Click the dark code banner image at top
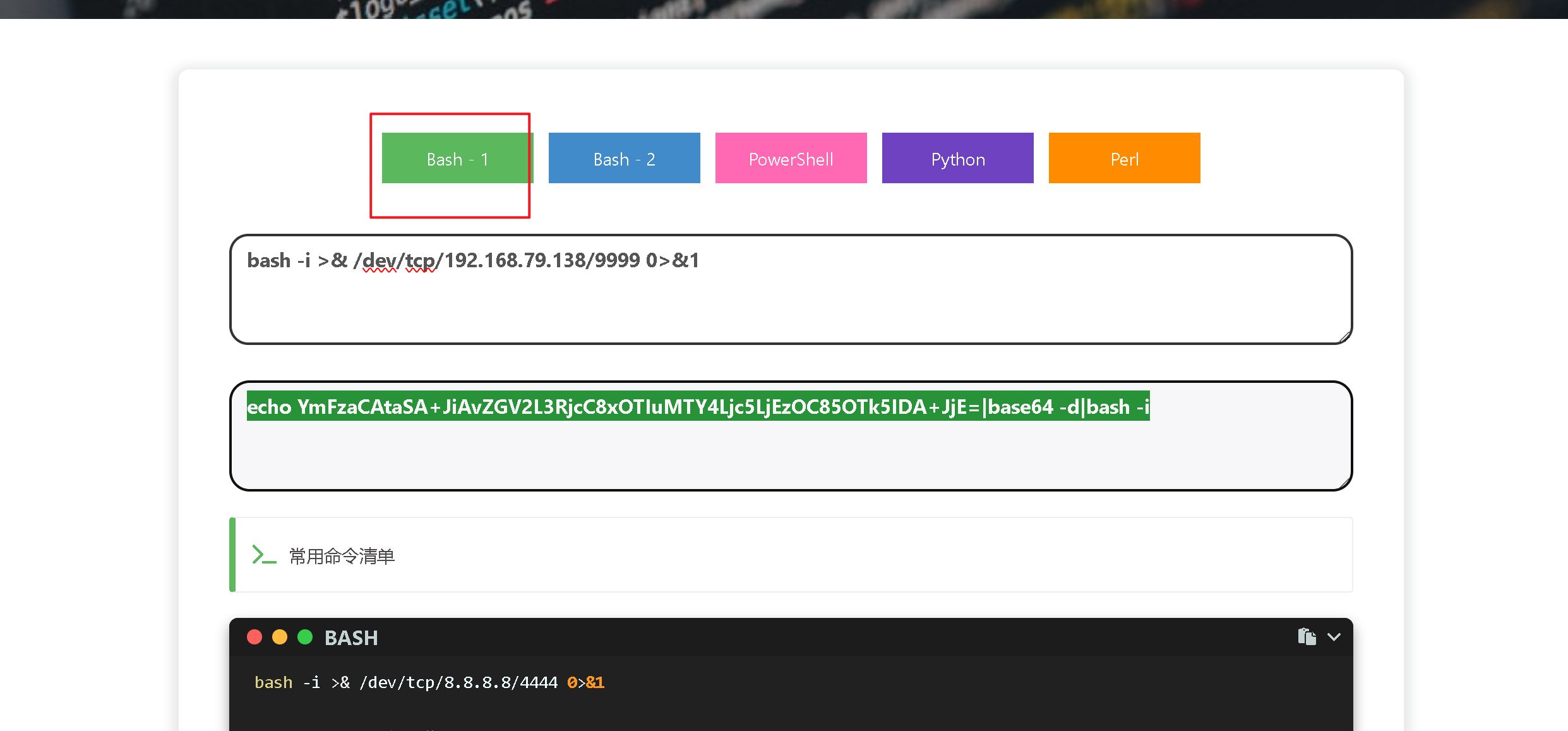The width and height of the screenshot is (1568, 731). (x=783, y=9)
